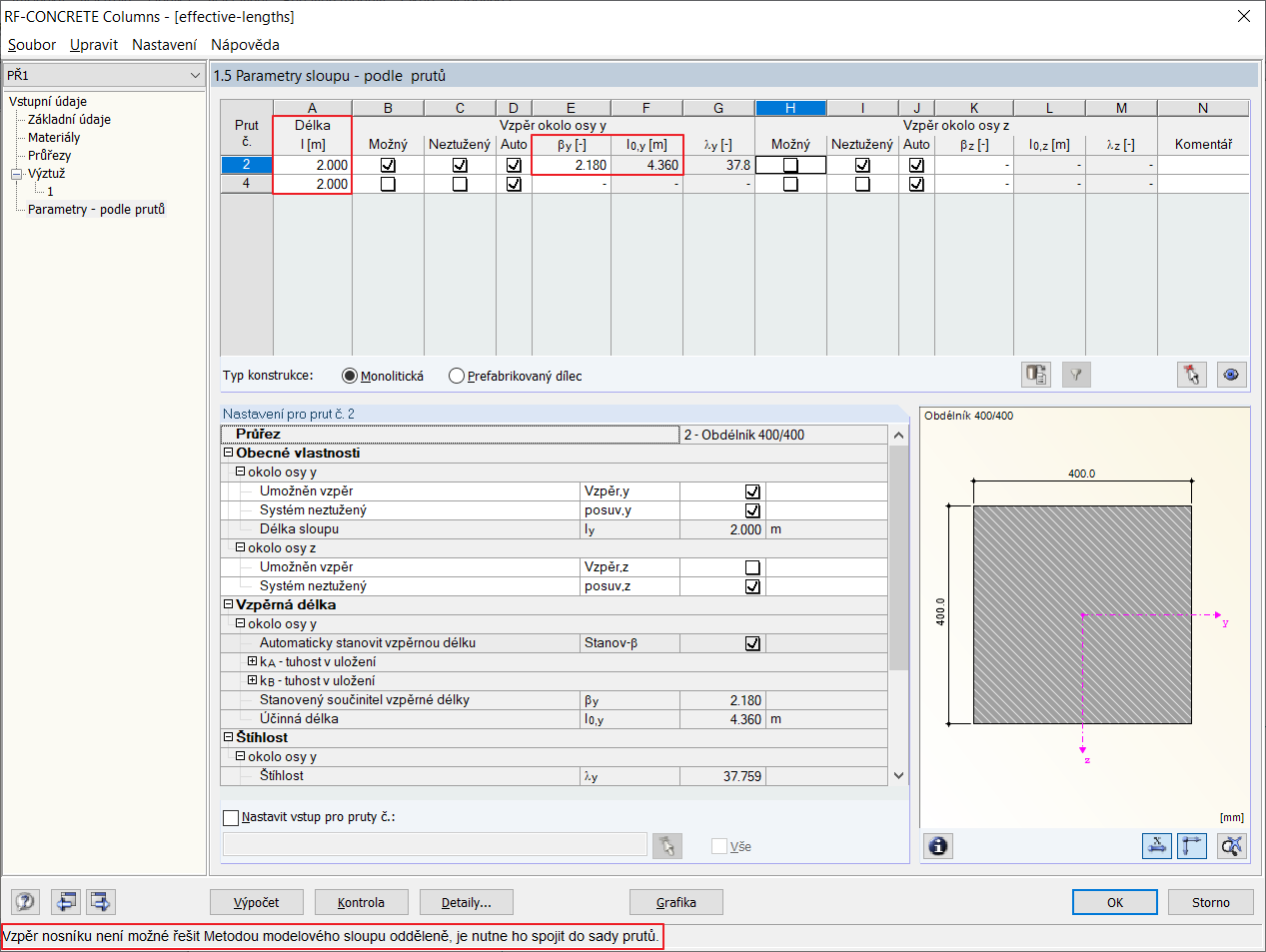This screenshot has width=1266, height=952.
Task: Close the RF-CONCRETE Columns window
Action: coord(1244,16)
